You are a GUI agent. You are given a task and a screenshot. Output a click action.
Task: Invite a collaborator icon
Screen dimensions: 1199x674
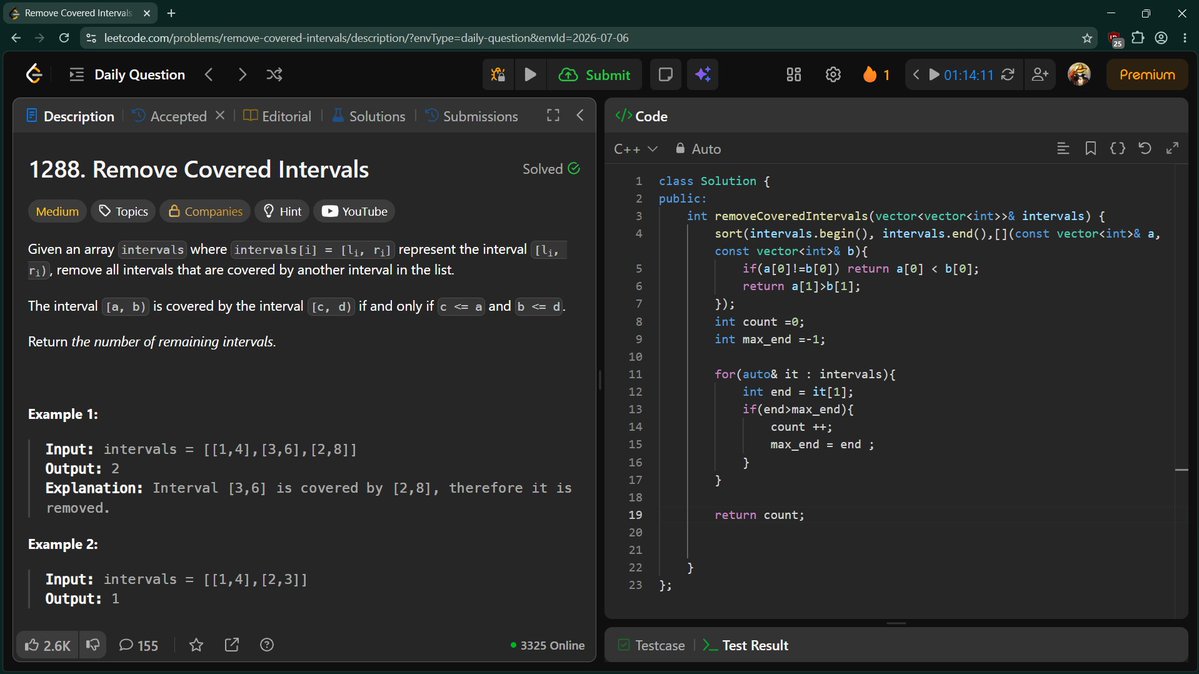(1040, 74)
